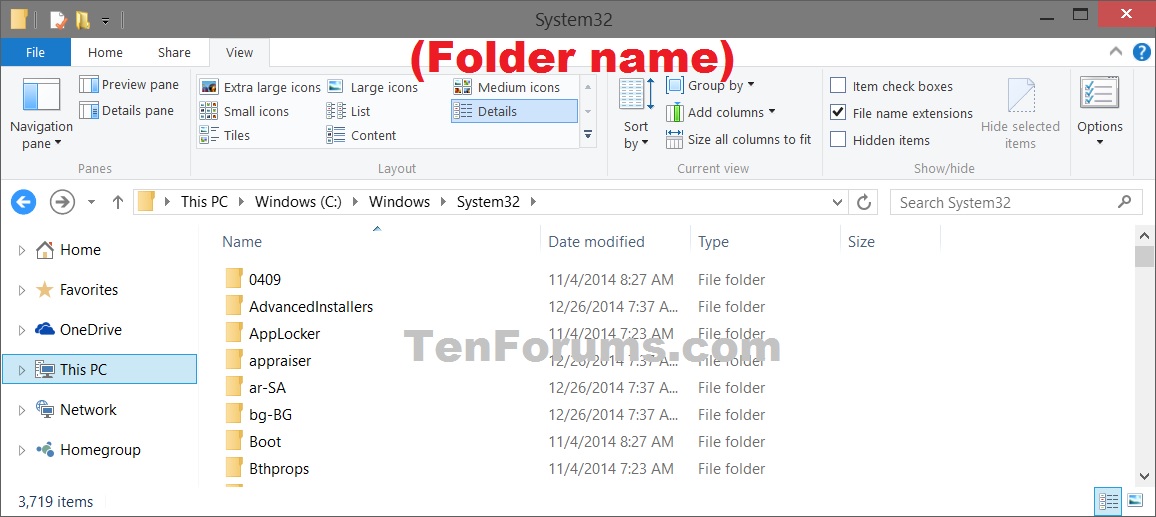Open recent locations dropdown arrow

tap(91, 202)
